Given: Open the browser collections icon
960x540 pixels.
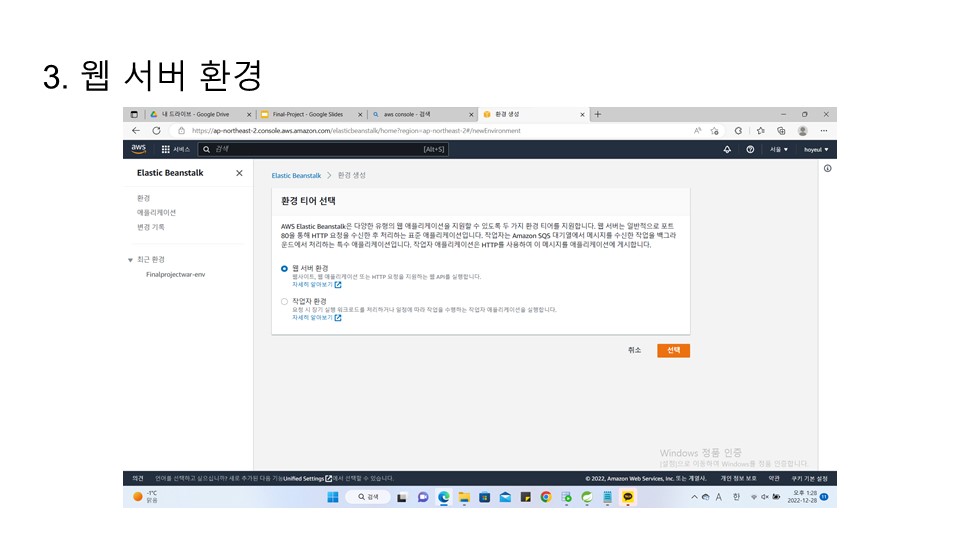Looking at the screenshot, I should [781, 130].
